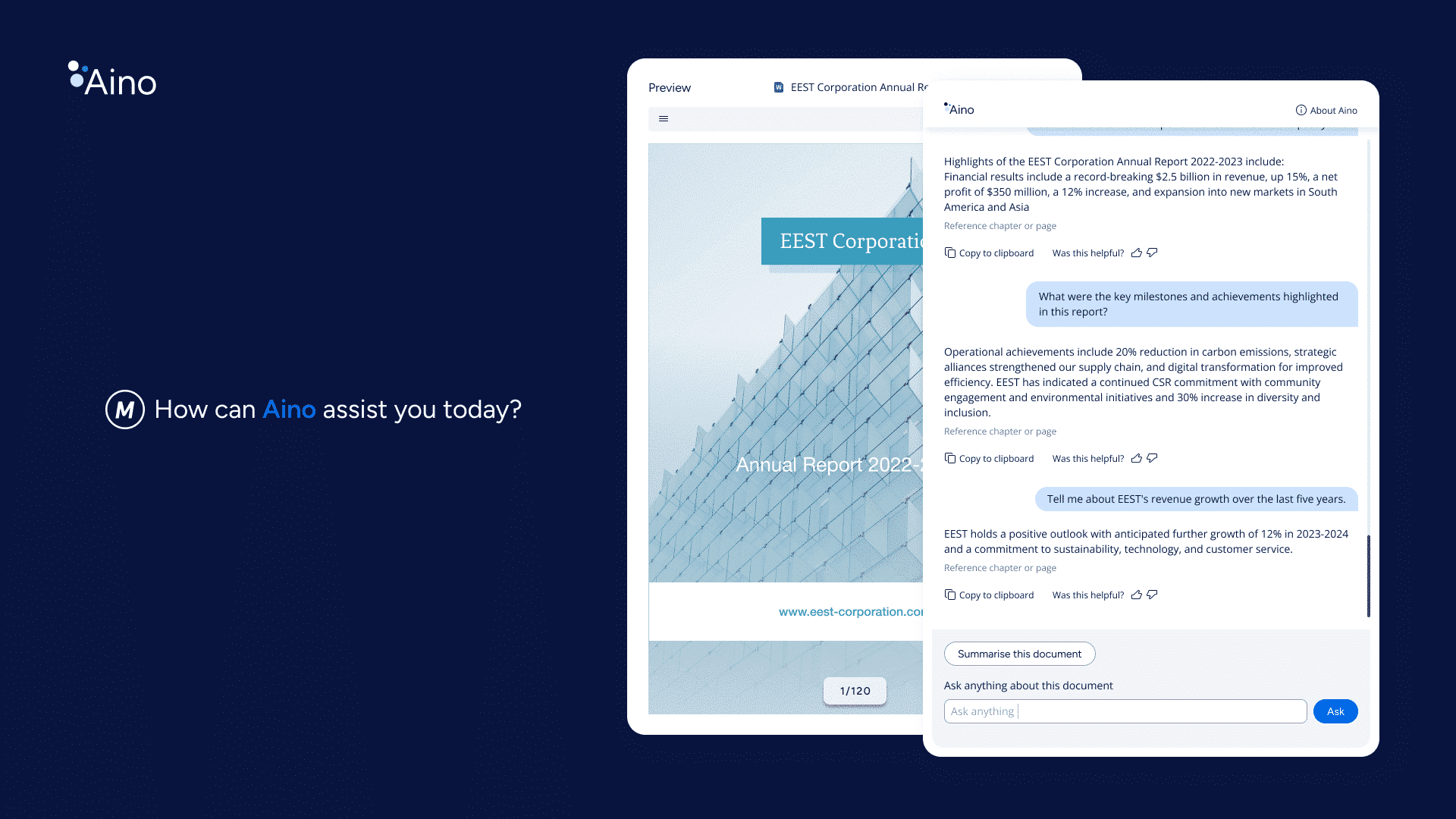Click Copy to clipboard on operational achievements
Viewport: 1456px width, 819px height.
(988, 458)
